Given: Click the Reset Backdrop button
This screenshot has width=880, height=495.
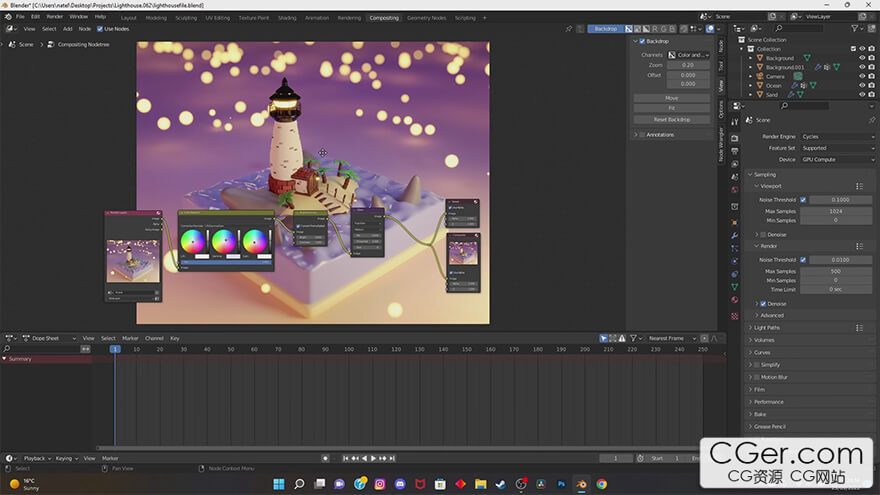Looking at the screenshot, I should tap(672, 120).
